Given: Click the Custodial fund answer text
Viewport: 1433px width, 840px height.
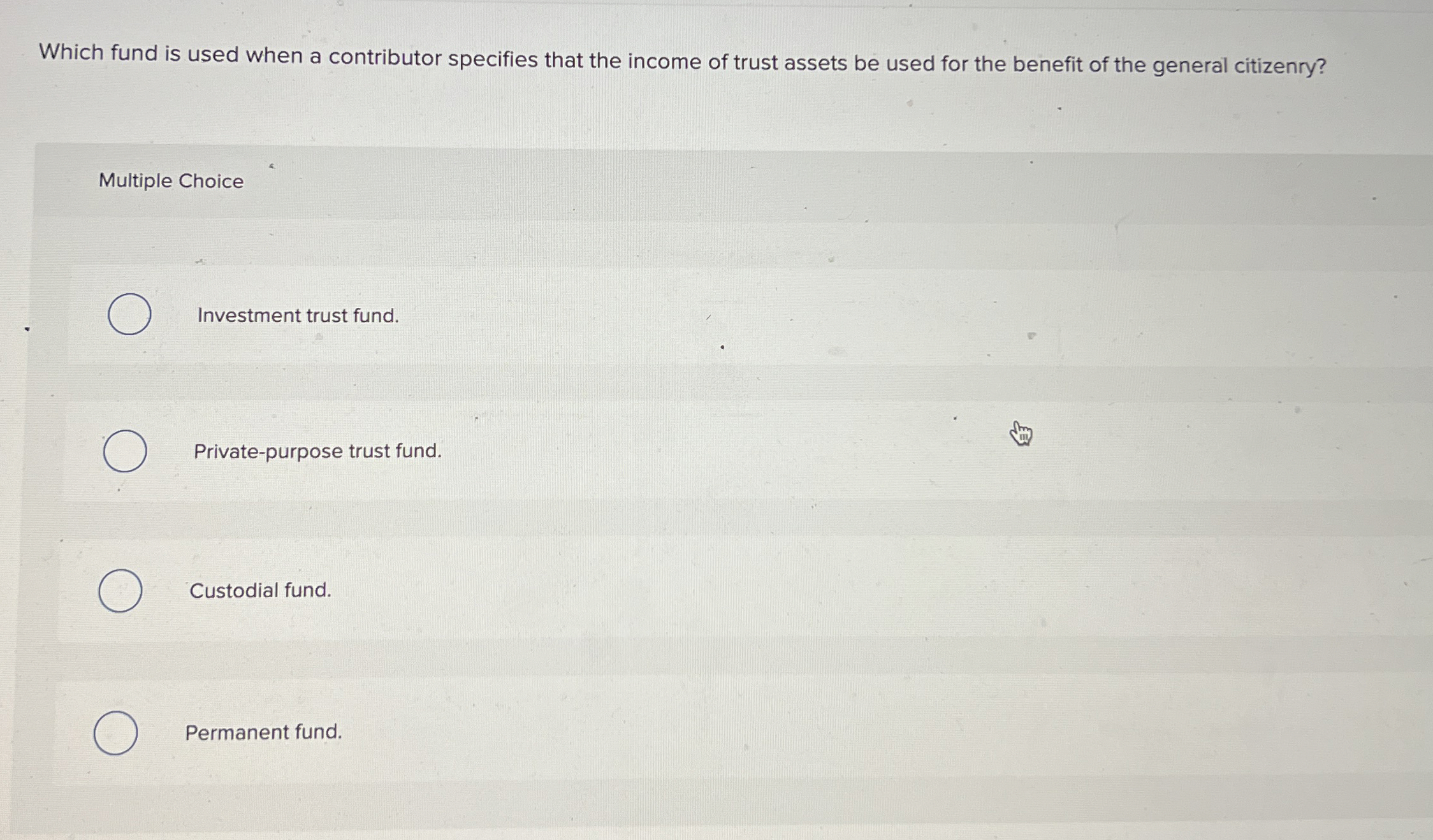Looking at the screenshot, I should click(x=259, y=590).
